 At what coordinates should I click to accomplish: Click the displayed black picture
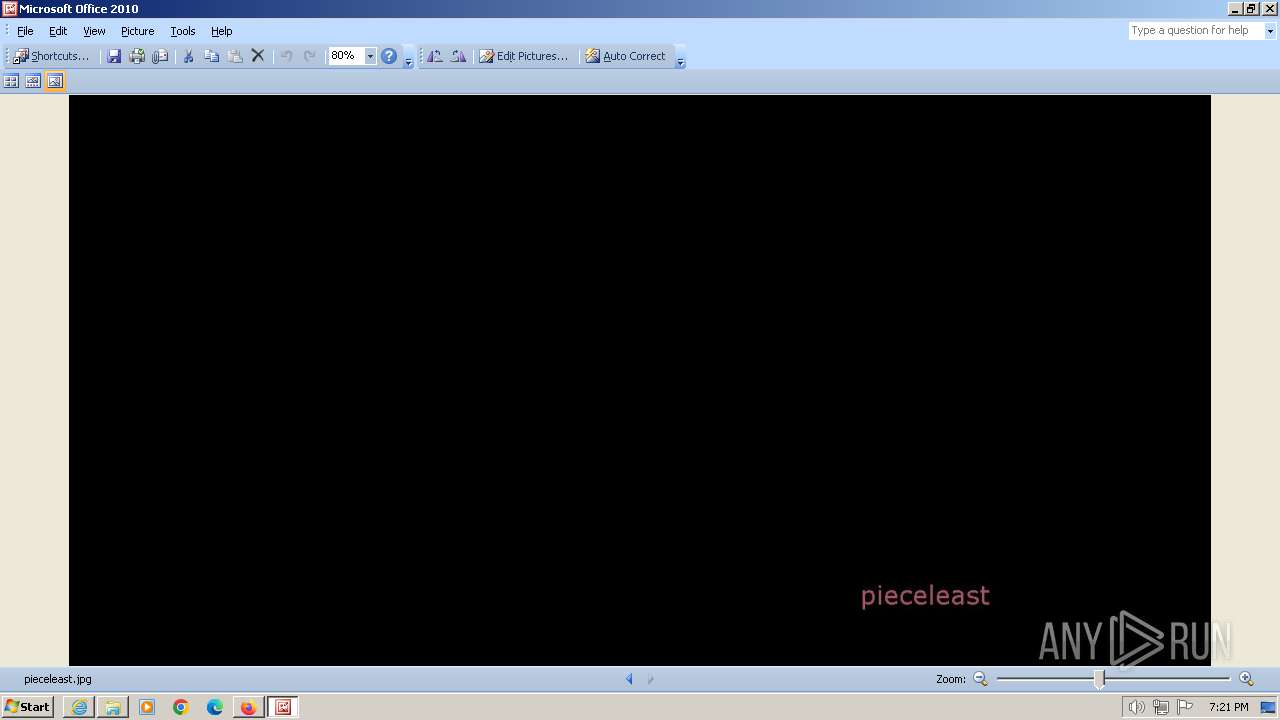click(x=640, y=380)
